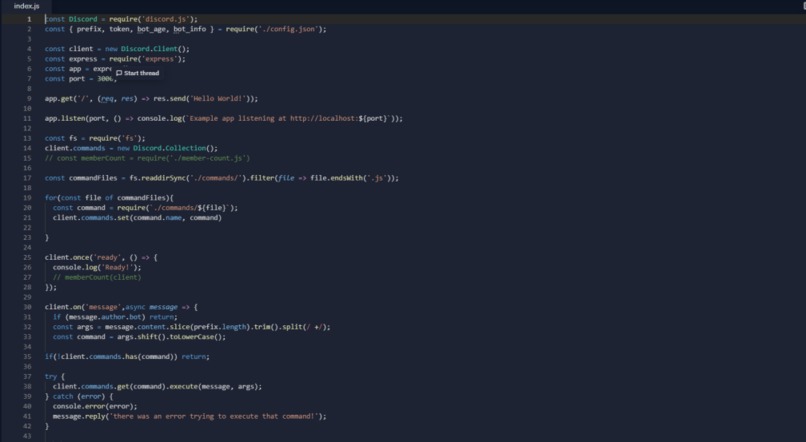Click the 'const fs = require('fs')' line

click(x=95, y=138)
